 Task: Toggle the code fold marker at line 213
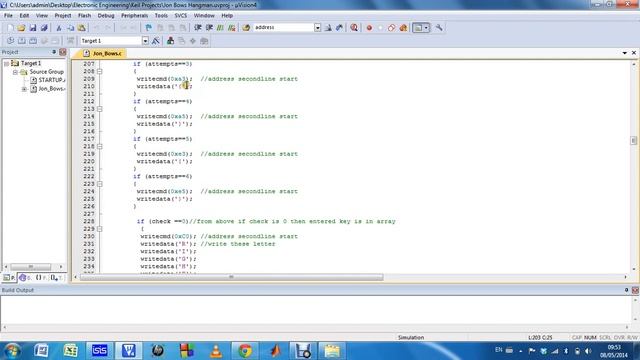(100, 109)
